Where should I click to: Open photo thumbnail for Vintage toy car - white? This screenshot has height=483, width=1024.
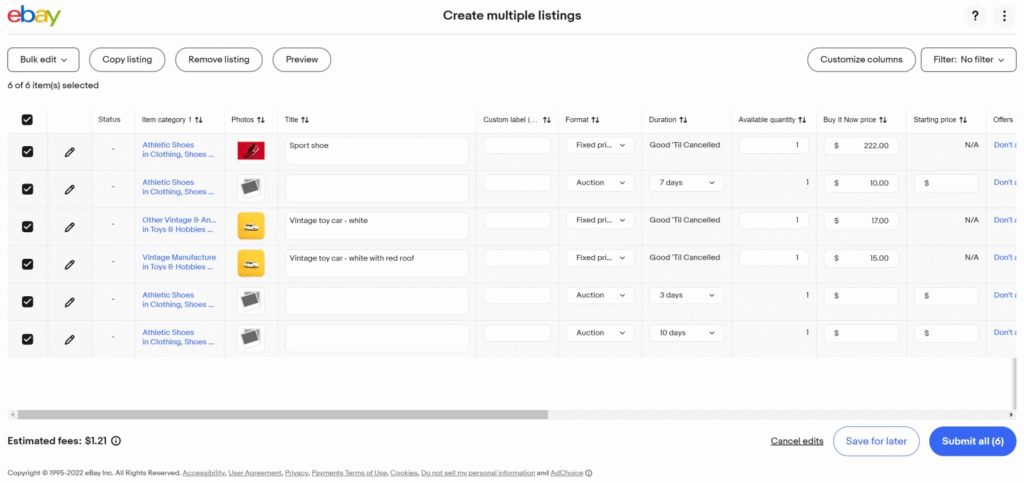pyautogui.click(x=251, y=226)
